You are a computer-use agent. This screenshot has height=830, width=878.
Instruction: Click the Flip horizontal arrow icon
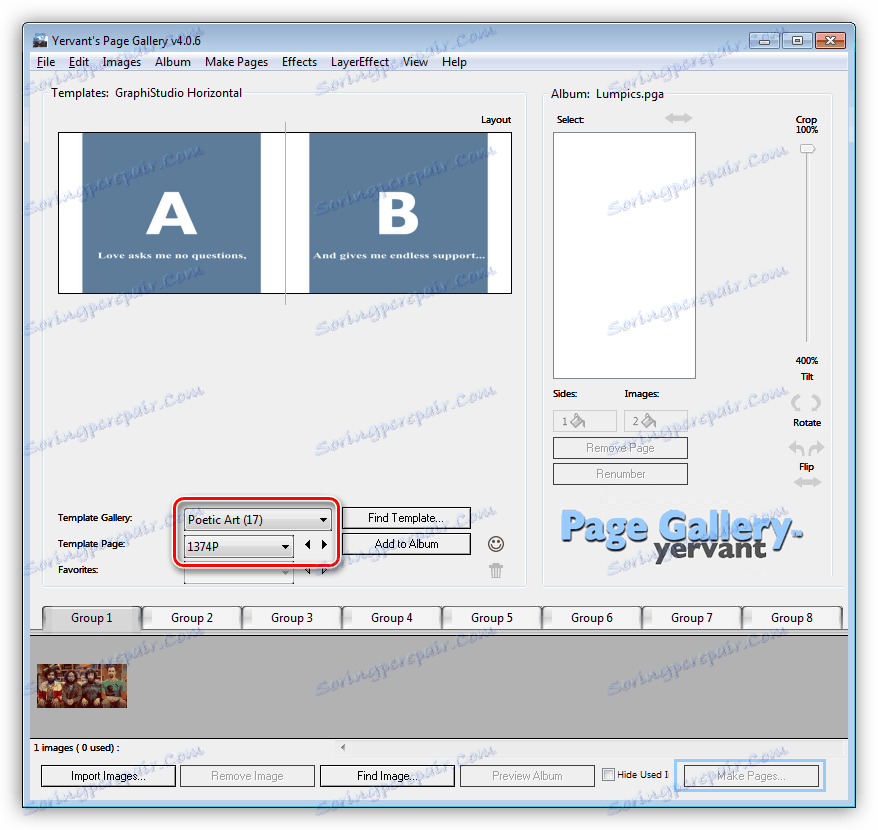[807, 482]
